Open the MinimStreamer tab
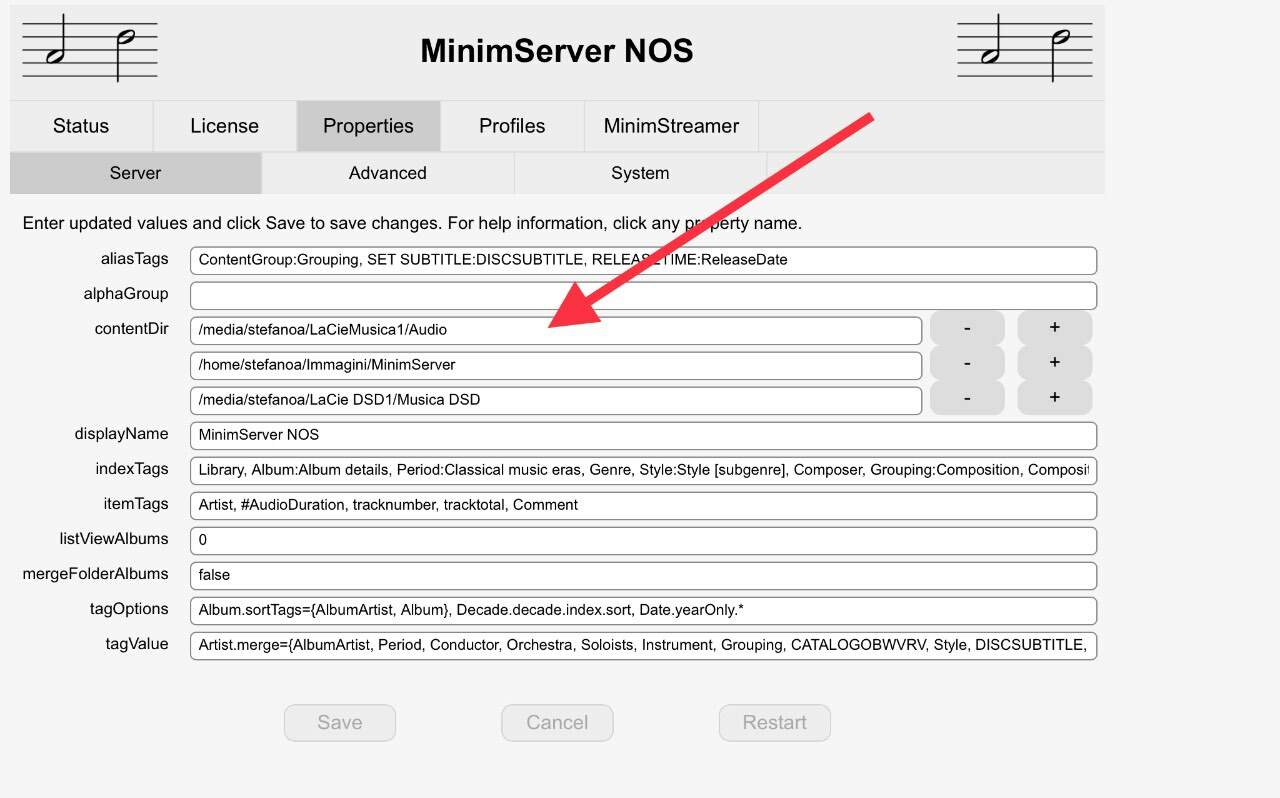This screenshot has width=1280, height=798. click(671, 126)
